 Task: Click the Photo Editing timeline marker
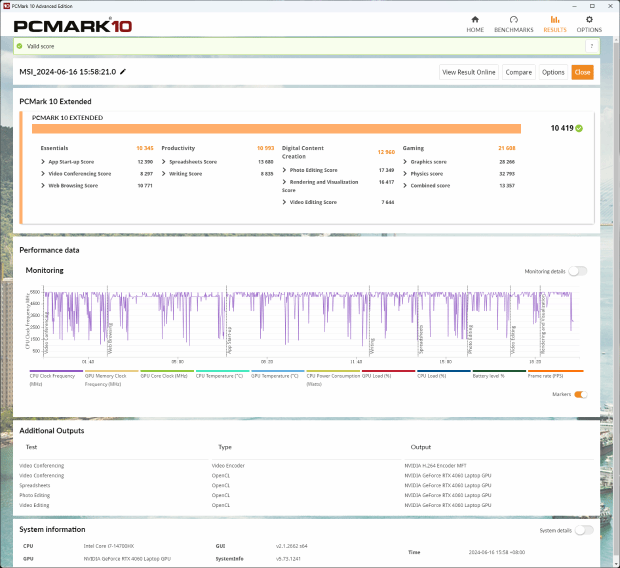470,339
